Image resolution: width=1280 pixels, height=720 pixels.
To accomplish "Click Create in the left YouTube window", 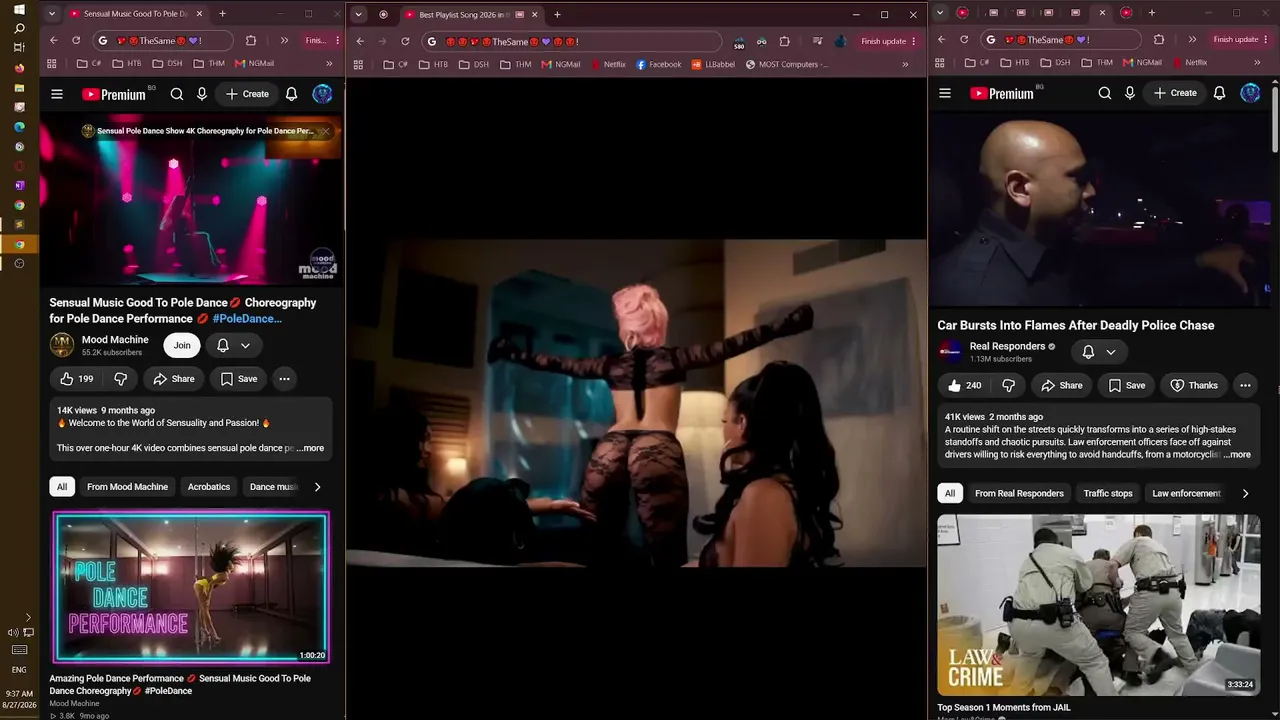I will [x=247, y=94].
